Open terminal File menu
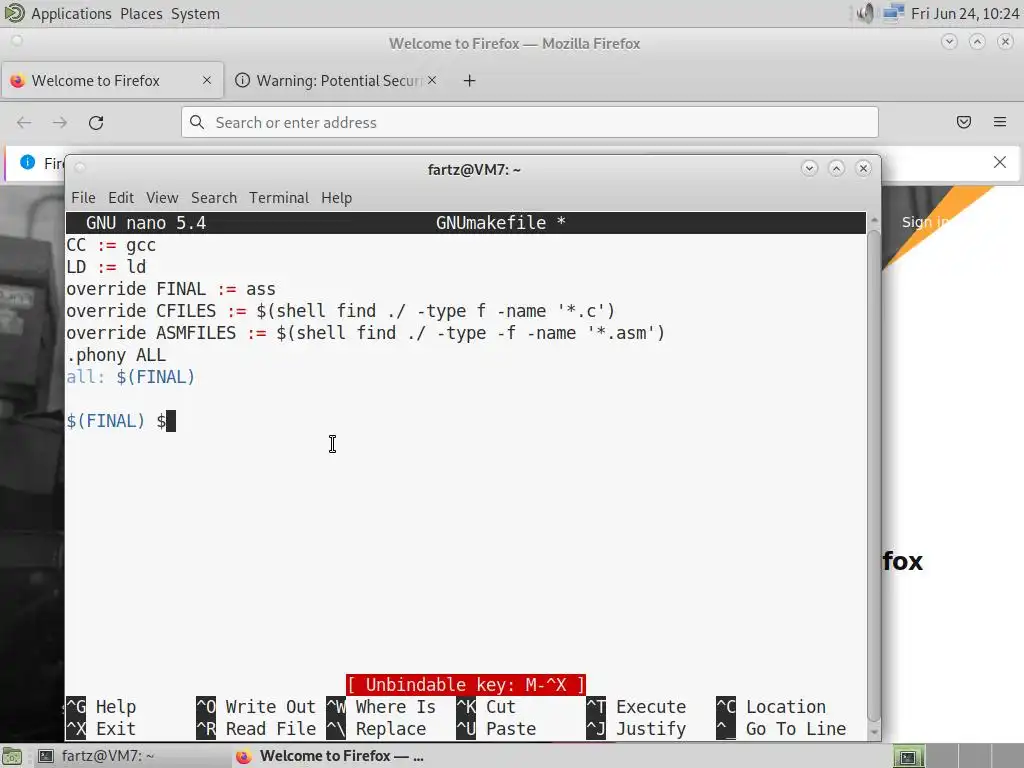This screenshot has width=1024, height=768. [84, 197]
